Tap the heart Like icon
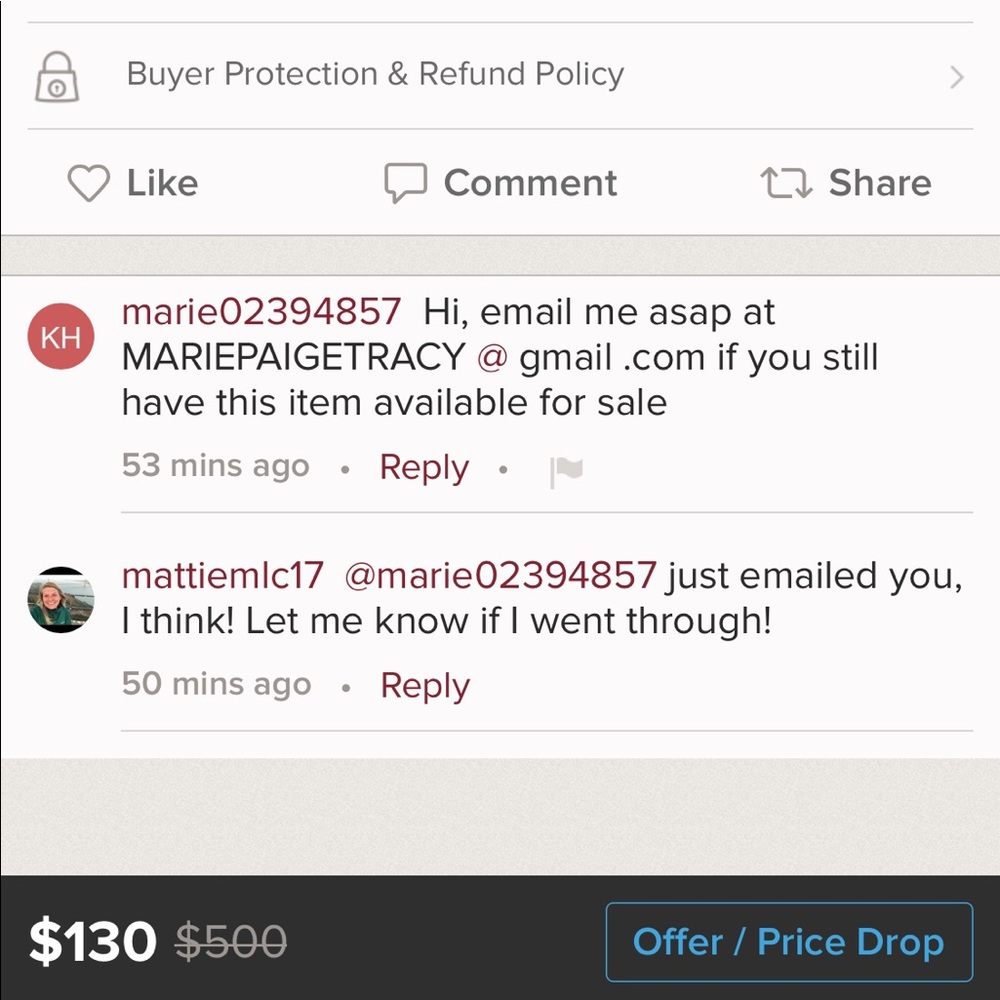1000x1000 pixels. pos(88,183)
